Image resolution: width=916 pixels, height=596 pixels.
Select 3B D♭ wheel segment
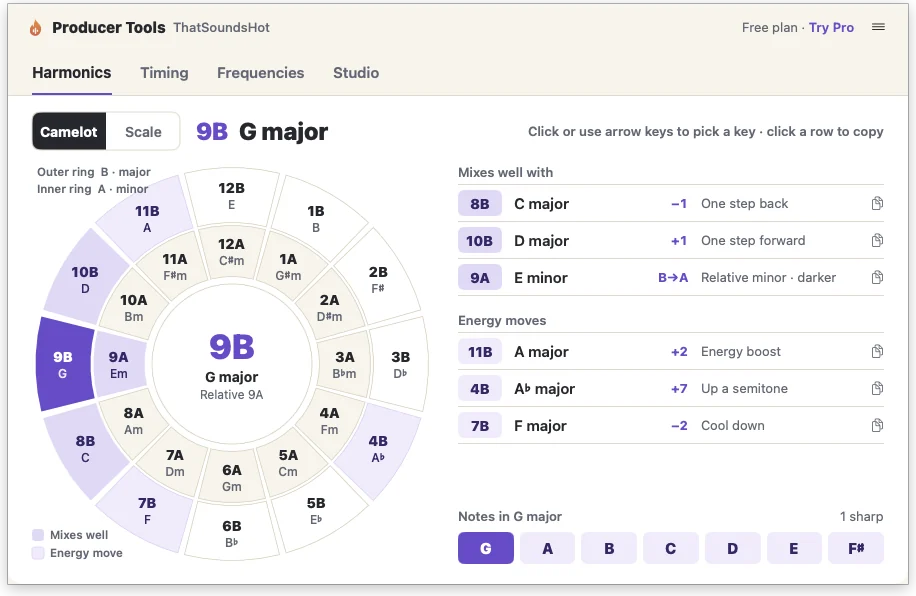(400, 364)
